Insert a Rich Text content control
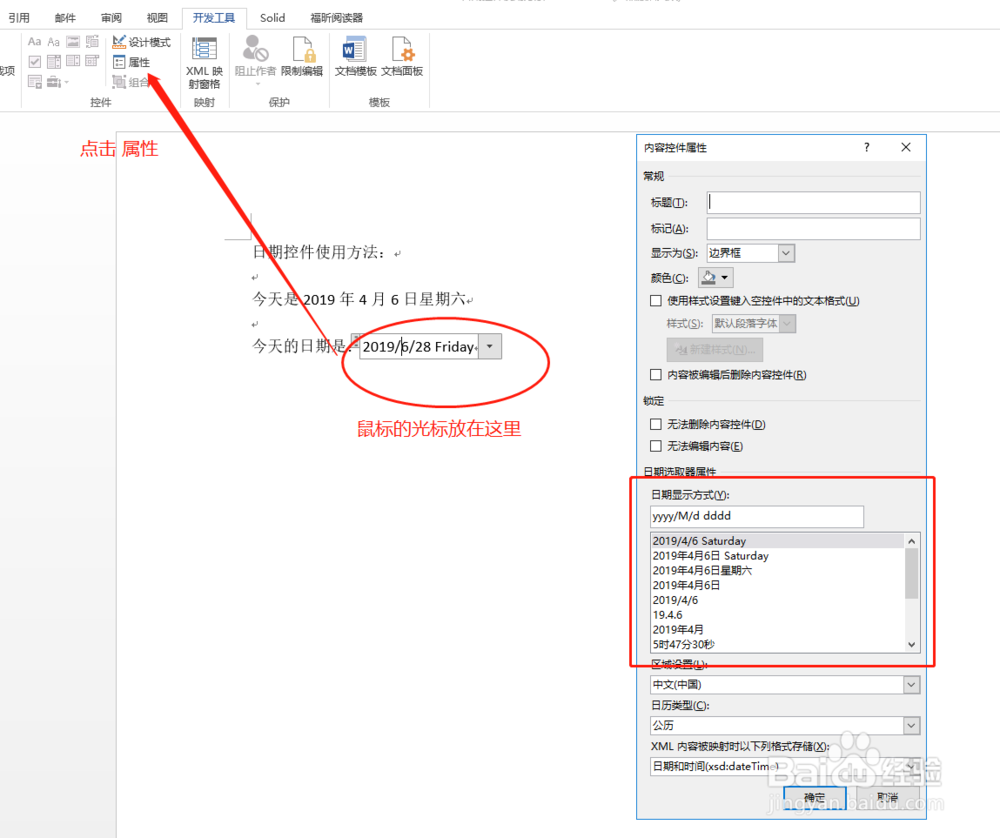The height and width of the screenshot is (838, 1000). (x=34, y=42)
